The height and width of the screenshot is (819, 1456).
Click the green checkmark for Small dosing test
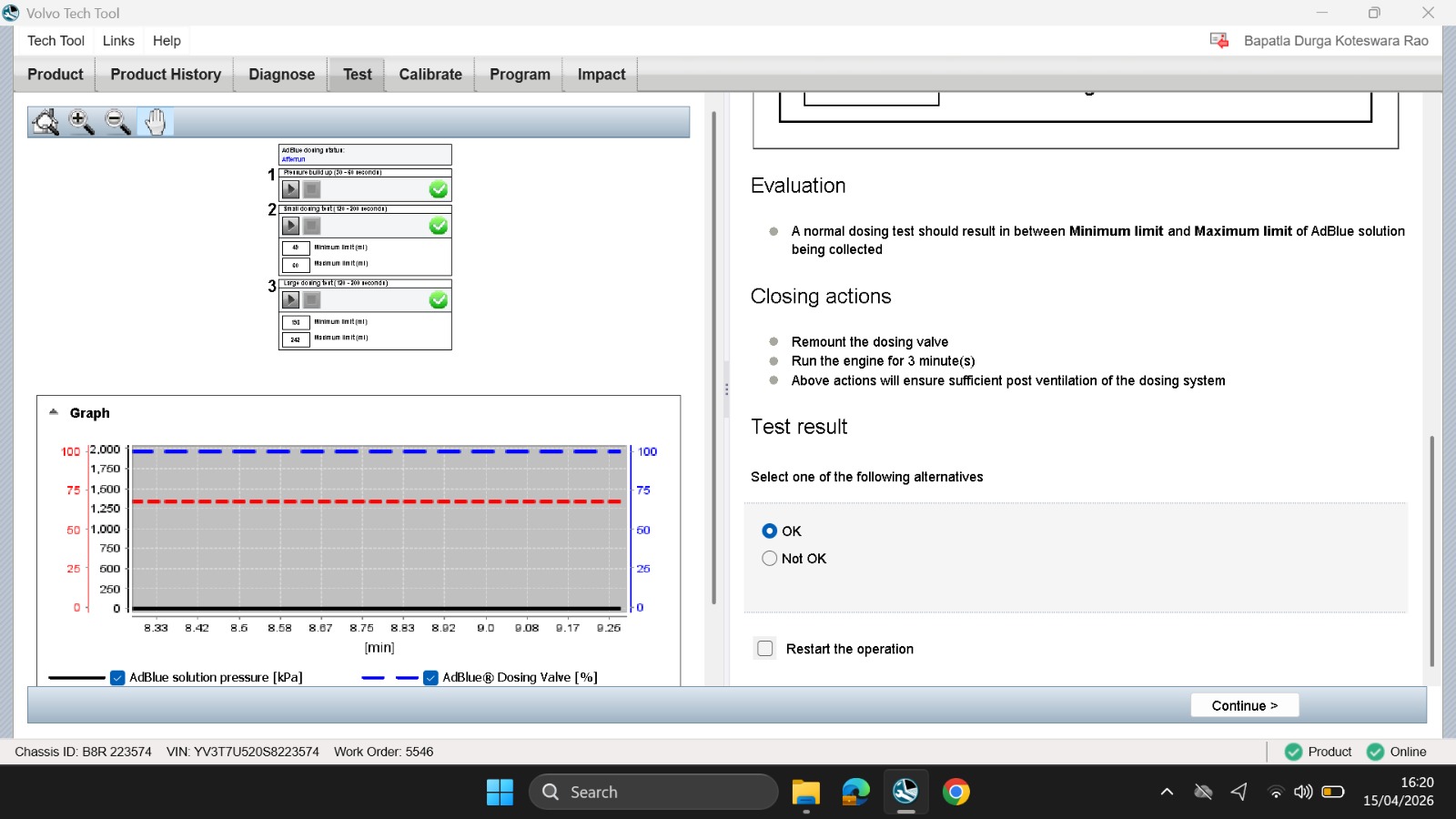pyautogui.click(x=439, y=226)
